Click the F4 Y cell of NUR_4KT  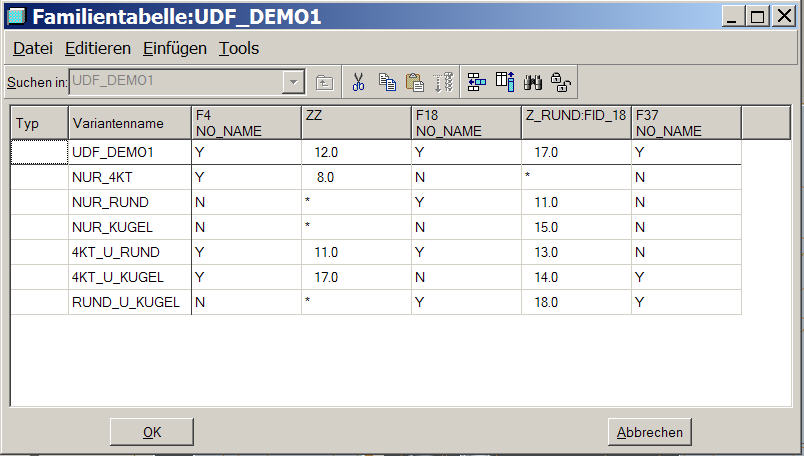click(x=246, y=177)
